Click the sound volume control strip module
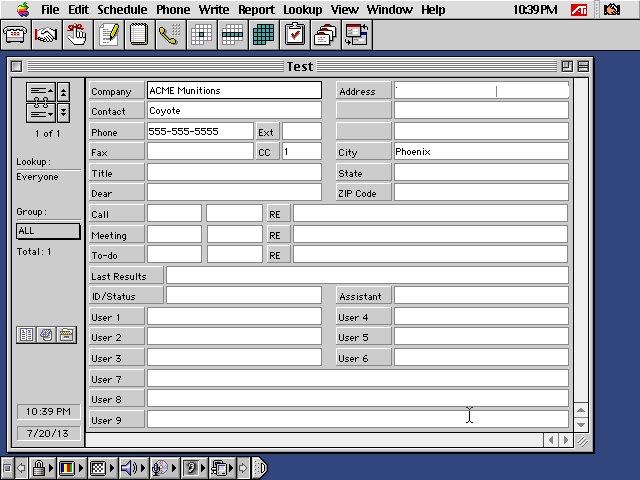 (127, 468)
